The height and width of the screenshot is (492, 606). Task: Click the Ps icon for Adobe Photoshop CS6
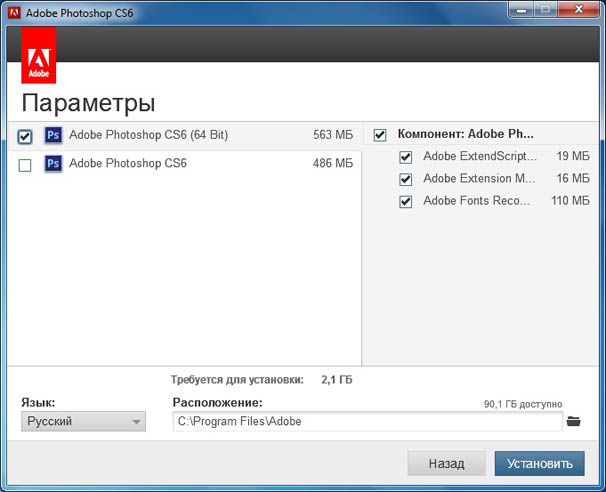(53, 163)
